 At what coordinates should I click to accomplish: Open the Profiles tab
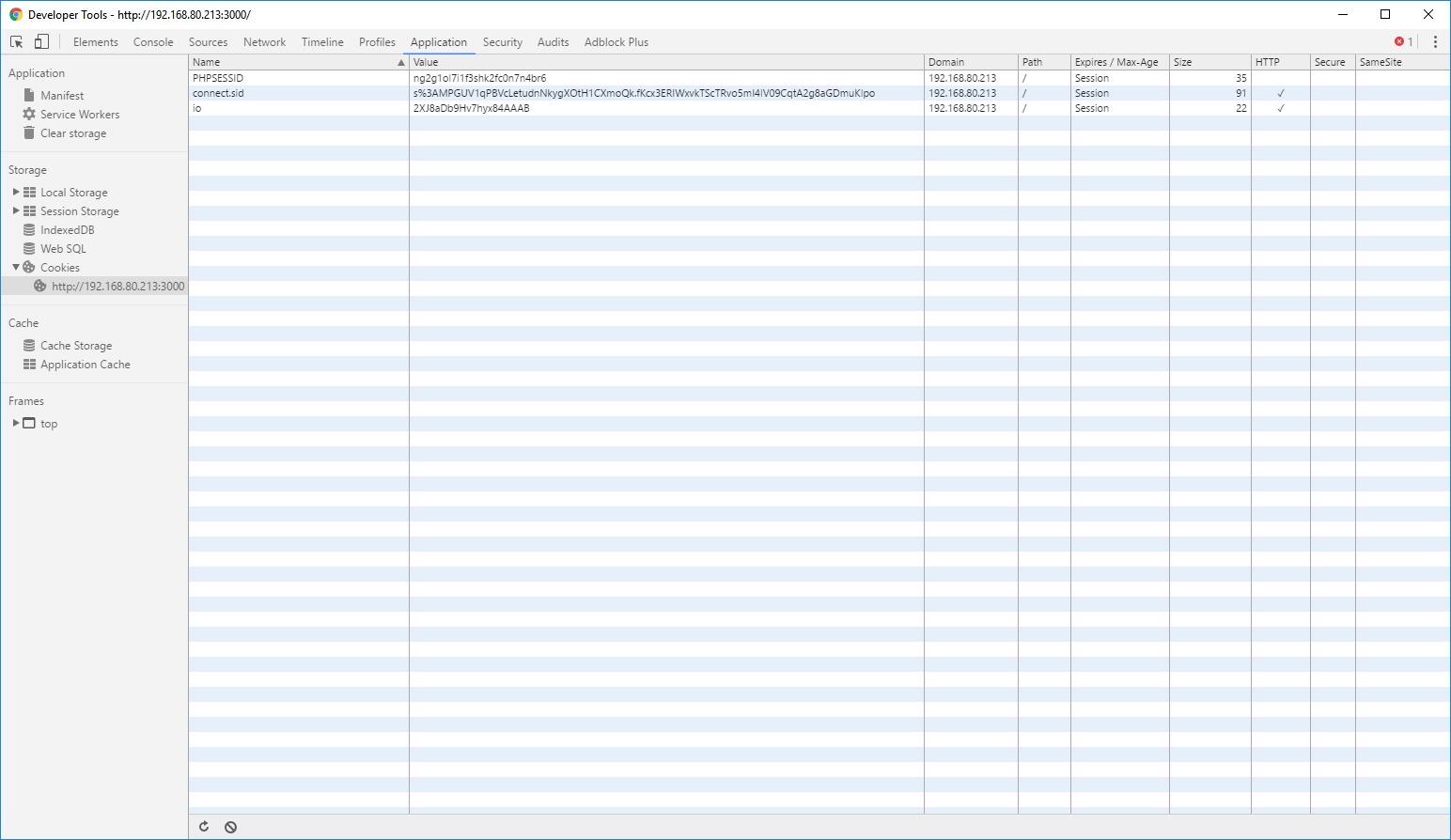click(x=377, y=42)
